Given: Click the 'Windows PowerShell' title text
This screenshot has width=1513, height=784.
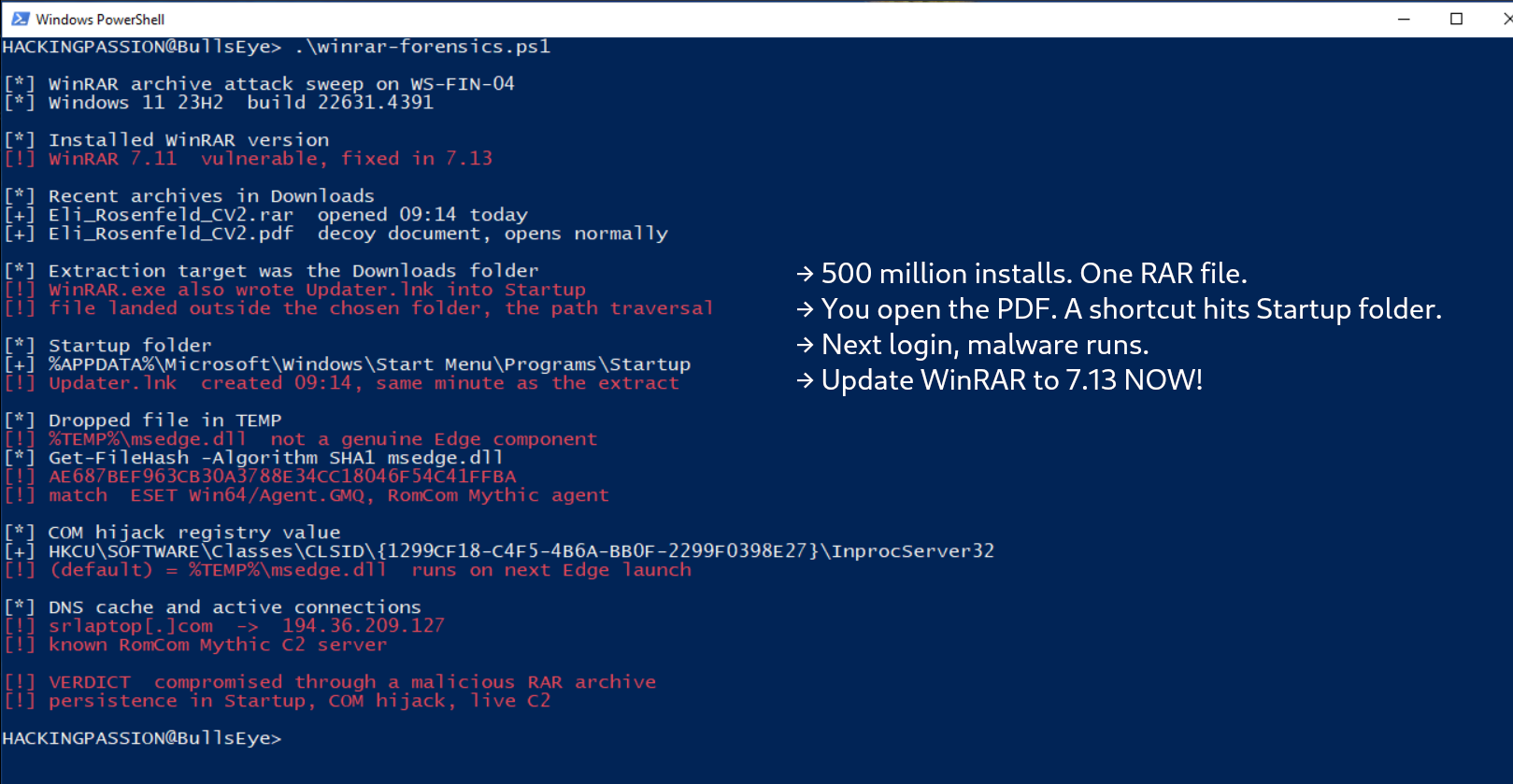Looking at the screenshot, I should [100, 20].
